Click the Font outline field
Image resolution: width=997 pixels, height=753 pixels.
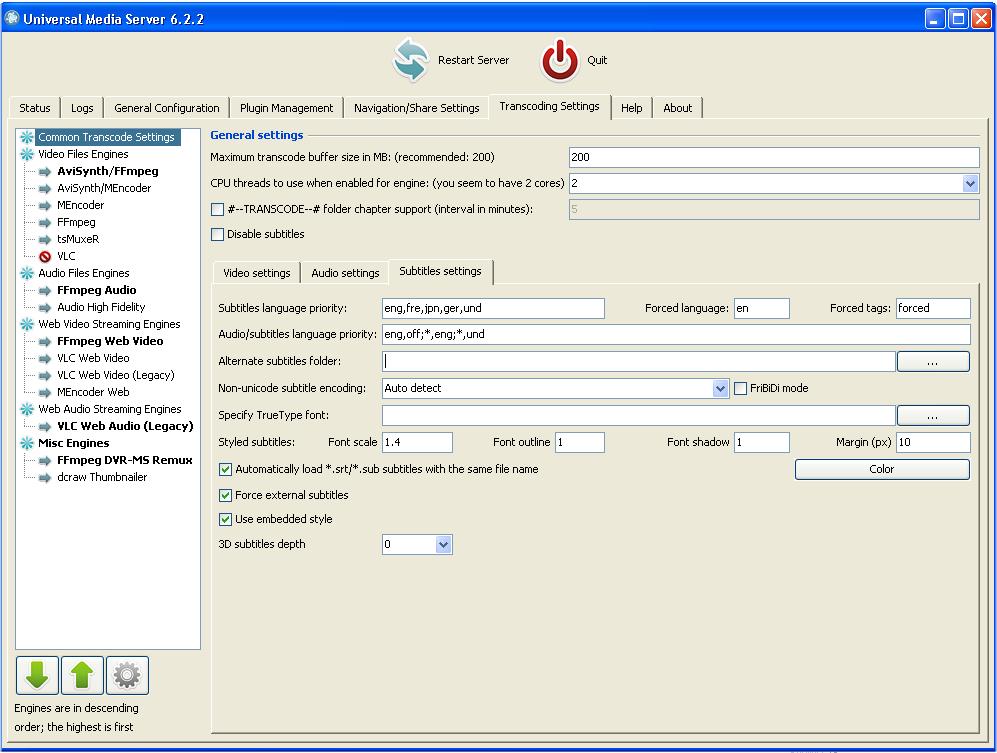point(580,443)
